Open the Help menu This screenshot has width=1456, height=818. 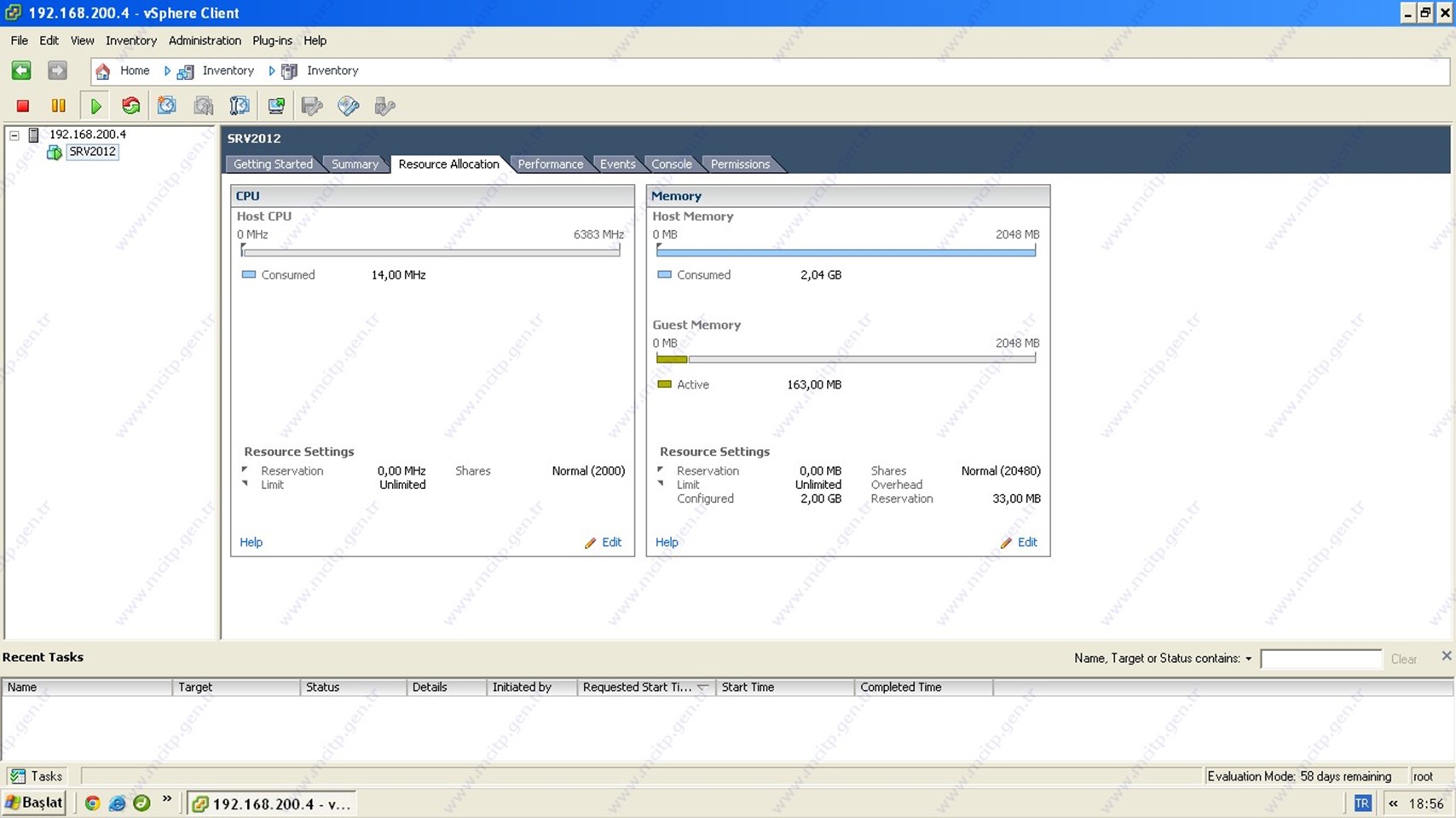[x=315, y=40]
